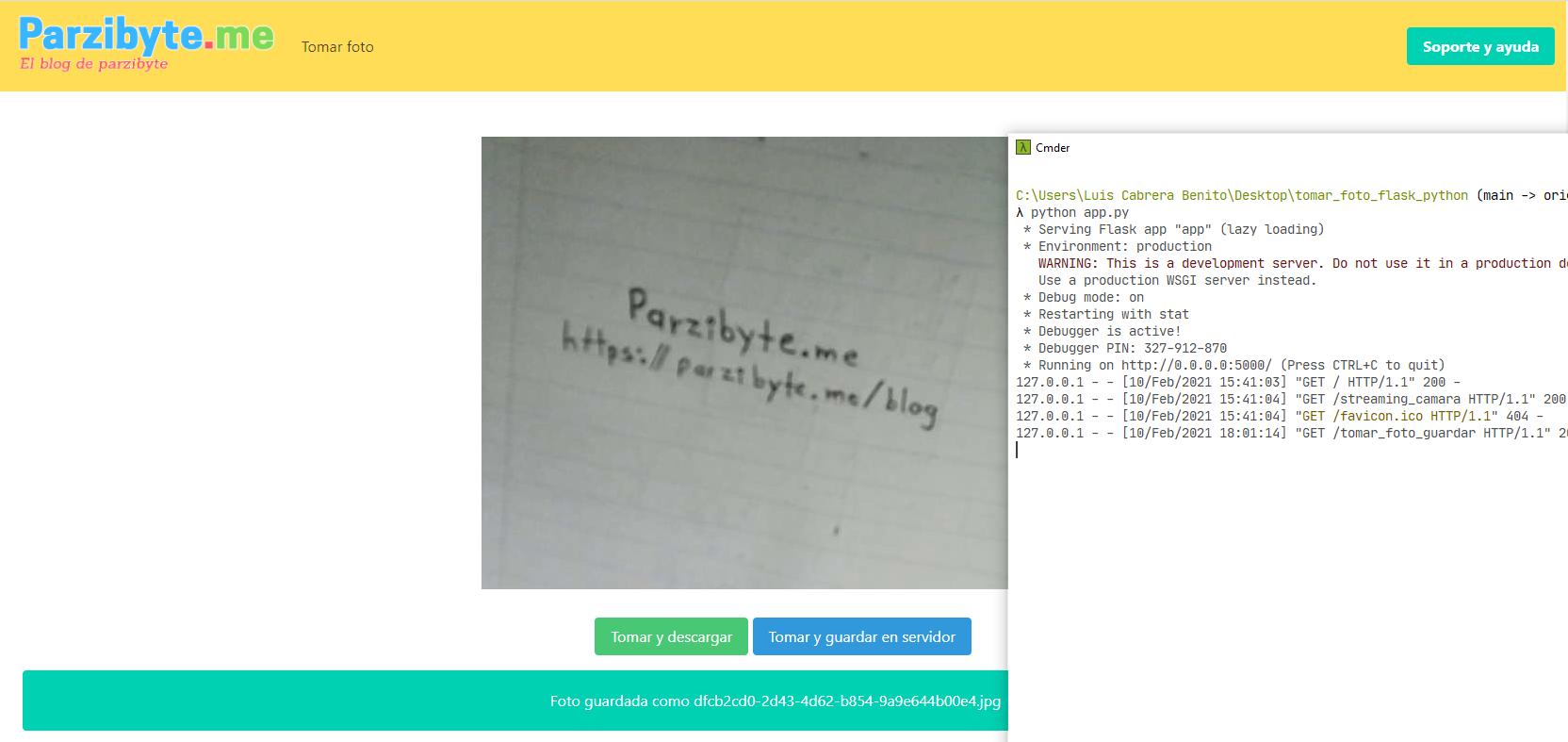The width and height of the screenshot is (1568, 742).
Task: Click the Parzibyte.me logo
Action: point(146,43)
